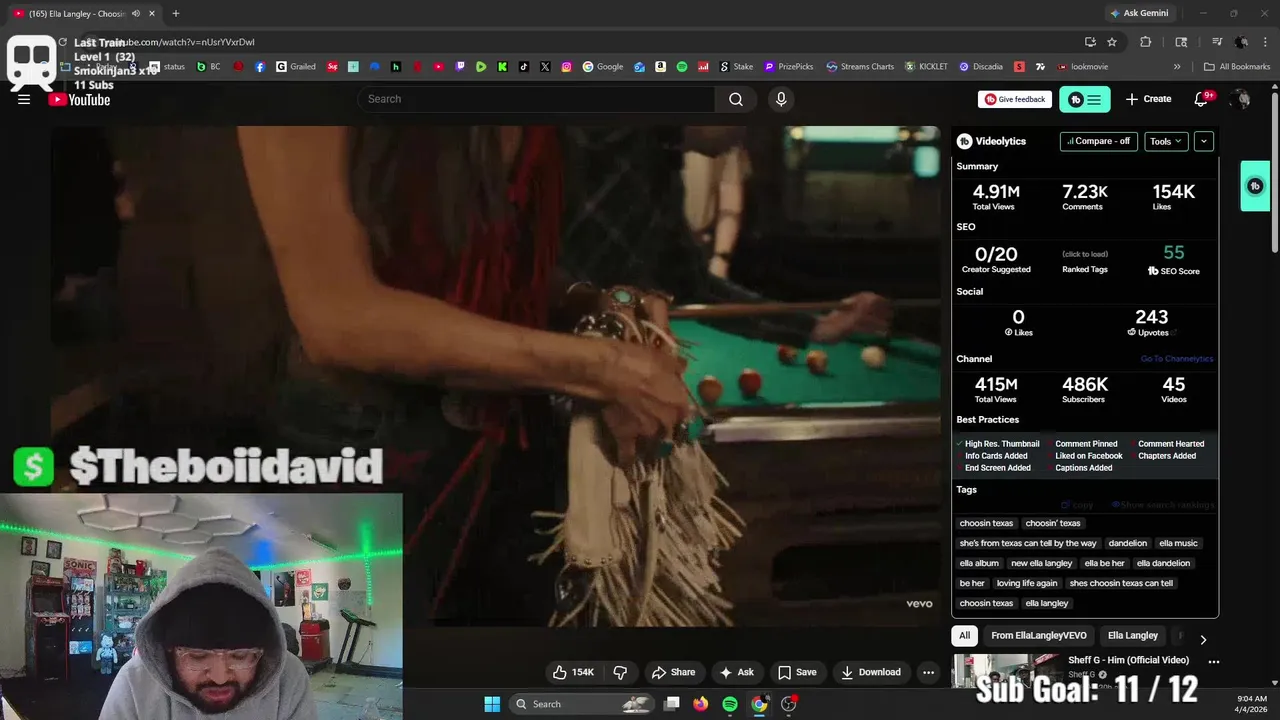Open the PrizePicks bookmark
This screenshot has height=720, width=1280.
789,67
